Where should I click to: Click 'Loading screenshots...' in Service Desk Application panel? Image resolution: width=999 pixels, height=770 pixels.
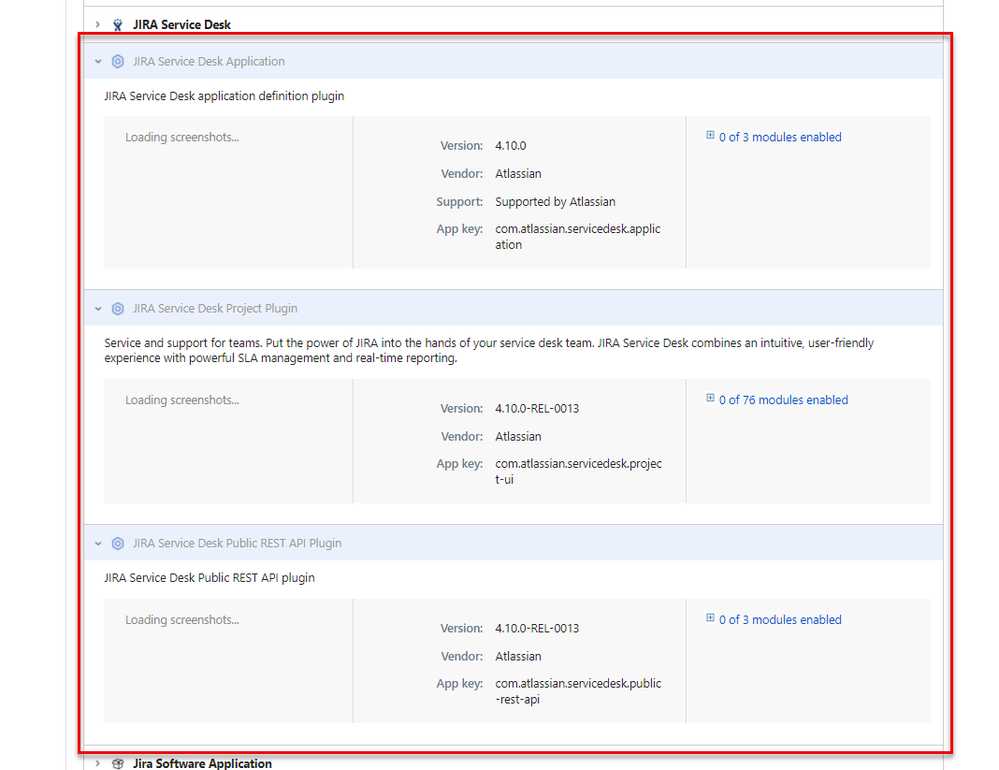[x=182, y=138]
